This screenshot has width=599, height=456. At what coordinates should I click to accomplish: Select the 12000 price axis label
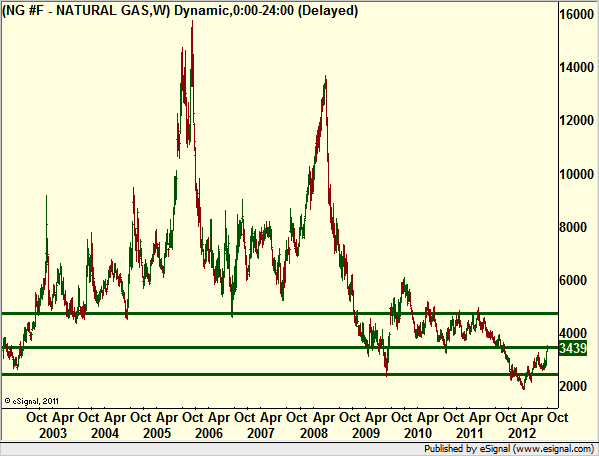[576, 121]
